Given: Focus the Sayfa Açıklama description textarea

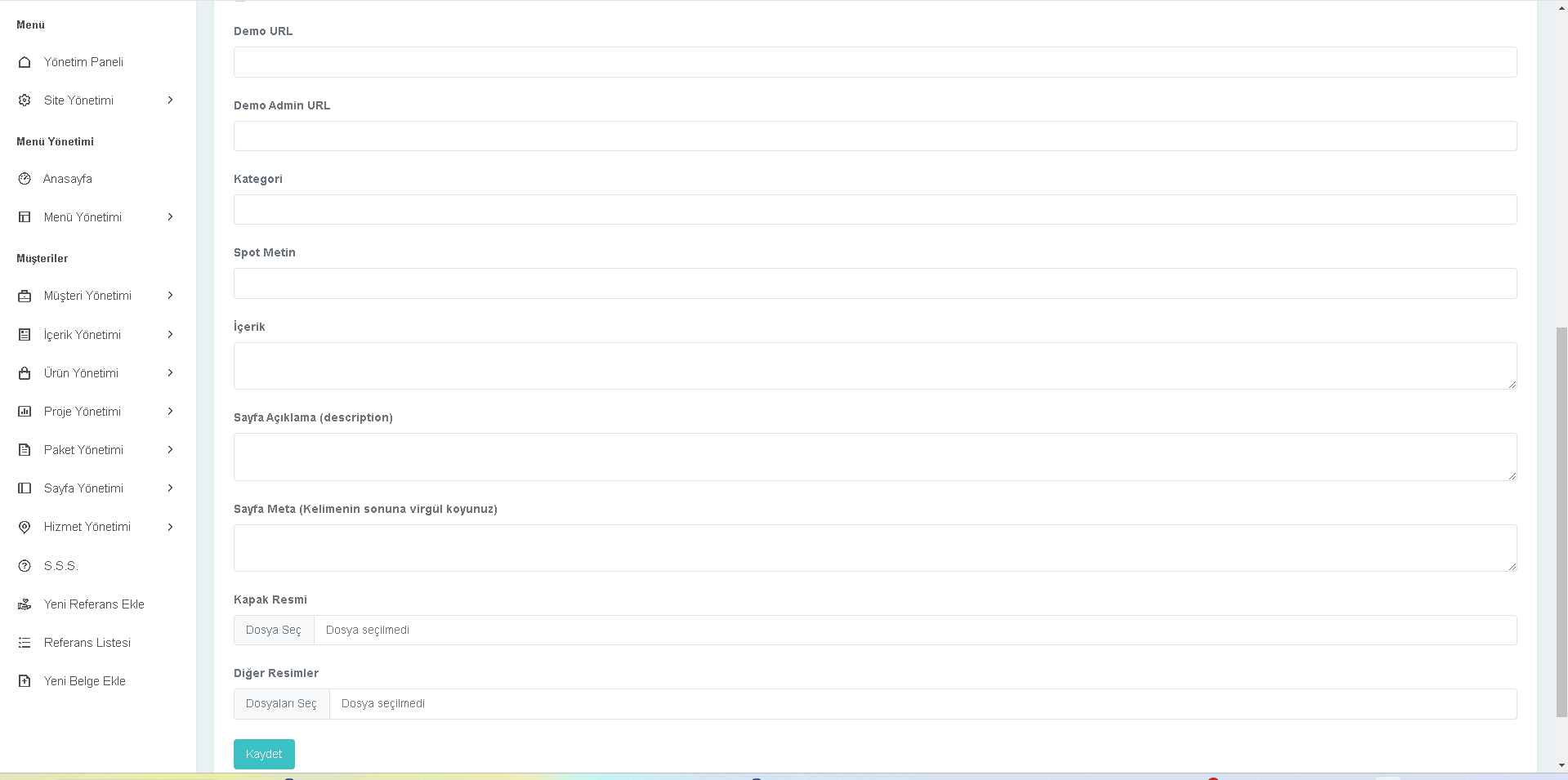Looking at the screenshot, I should pos(875,457).
